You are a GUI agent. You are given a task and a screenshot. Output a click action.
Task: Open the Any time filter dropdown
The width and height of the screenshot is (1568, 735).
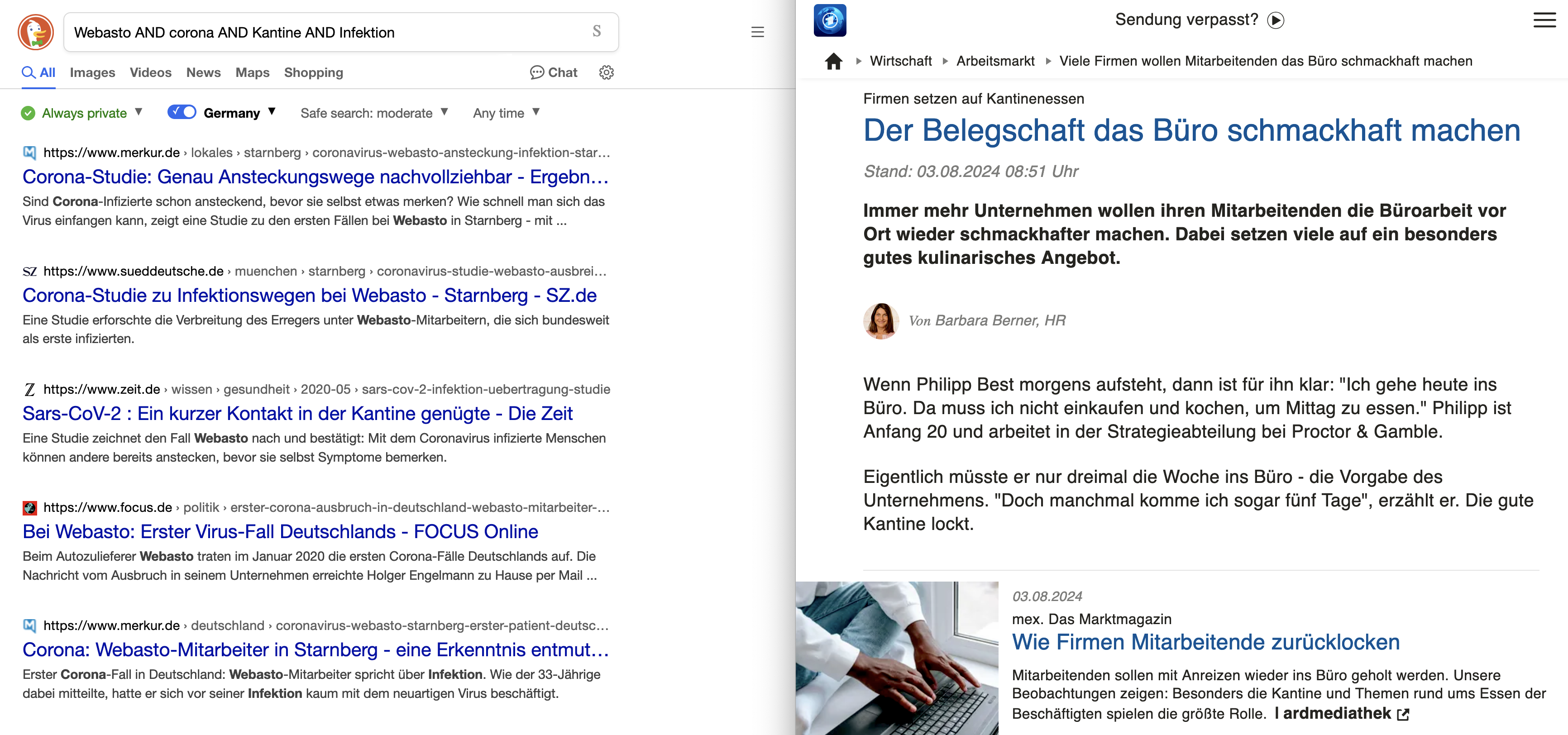click(506, 113)
